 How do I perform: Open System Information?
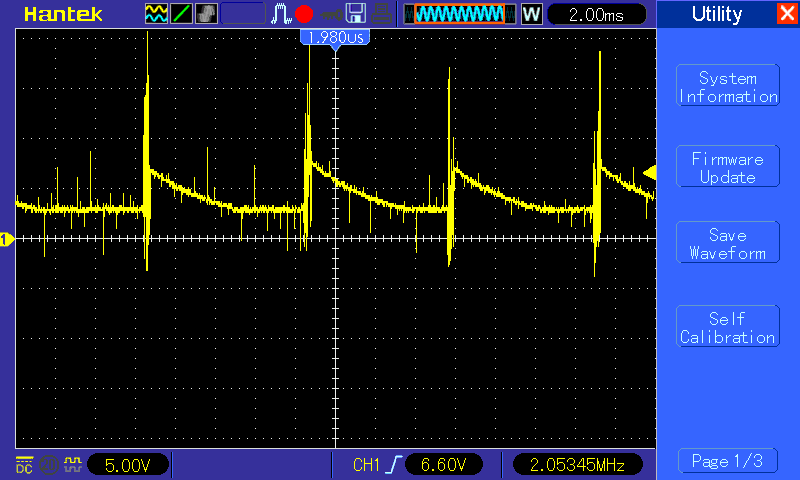click(x=728, y=85)
